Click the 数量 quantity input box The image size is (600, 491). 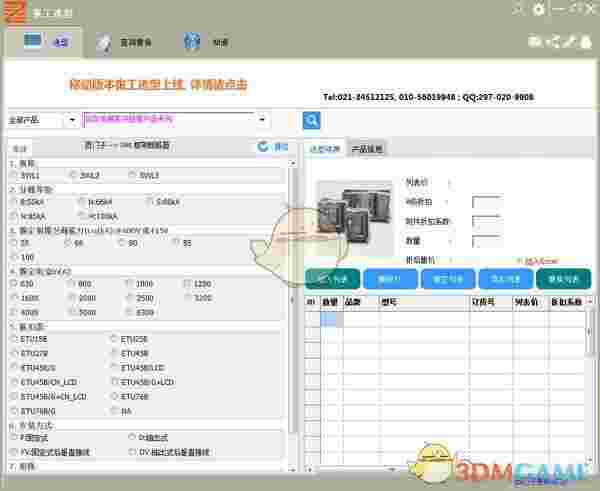pyautogui.click(x=487, y=241)
